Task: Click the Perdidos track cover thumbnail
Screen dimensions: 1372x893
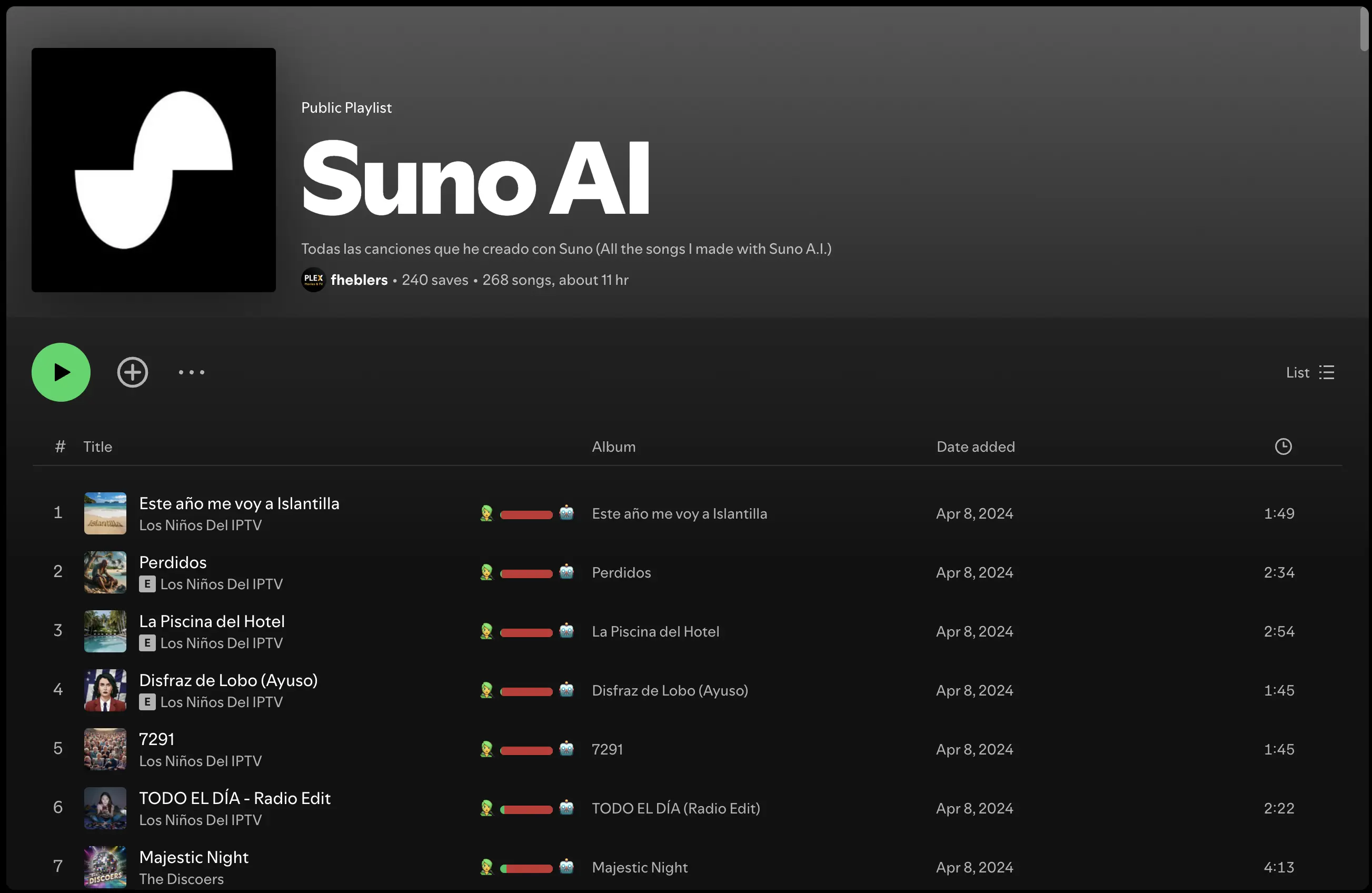Action: coord(105,572)
